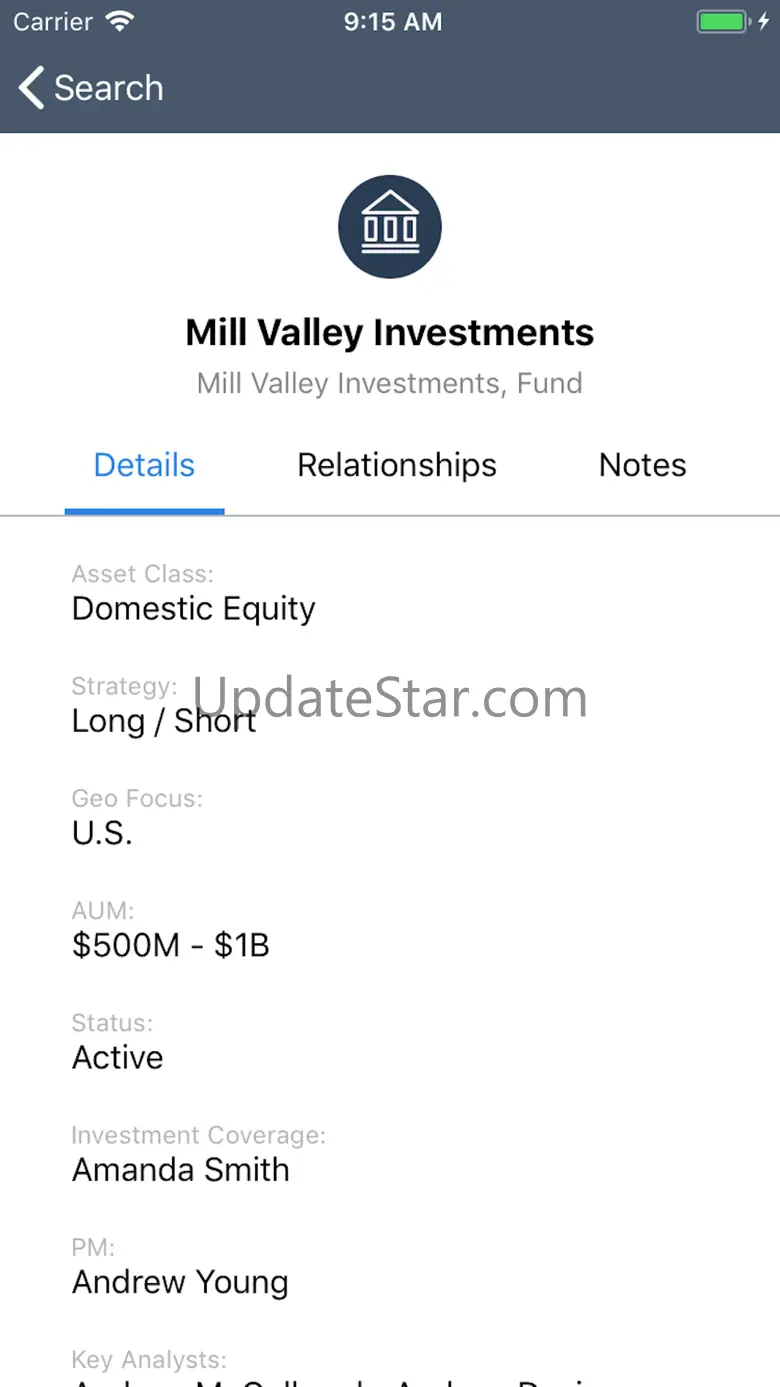Select the Details tab
The width and height of the screenshot is (780, 1387).
(x=144, y=465)
